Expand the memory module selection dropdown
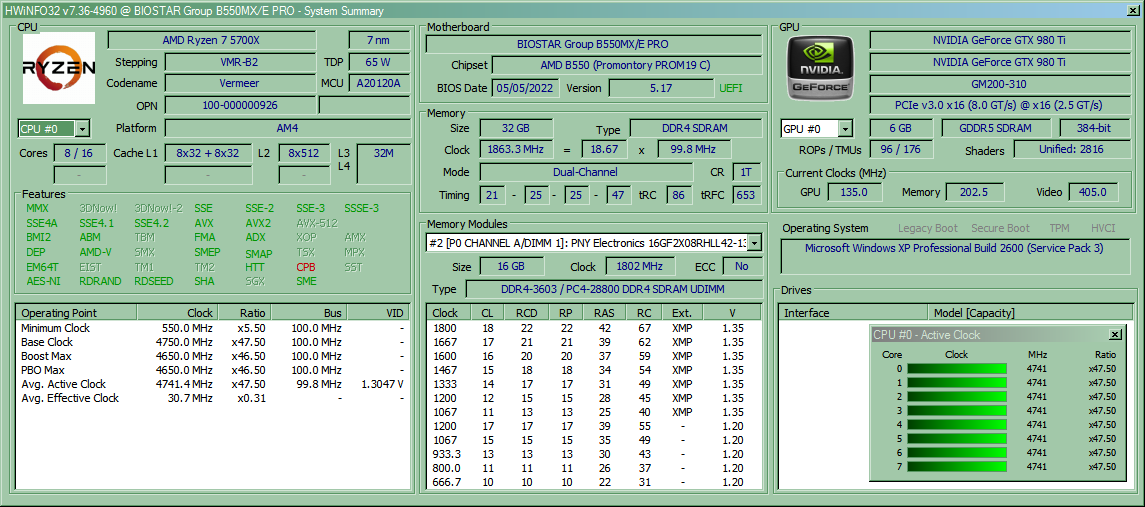This screenshot has height=507, width=1145. tap(755, 243)
